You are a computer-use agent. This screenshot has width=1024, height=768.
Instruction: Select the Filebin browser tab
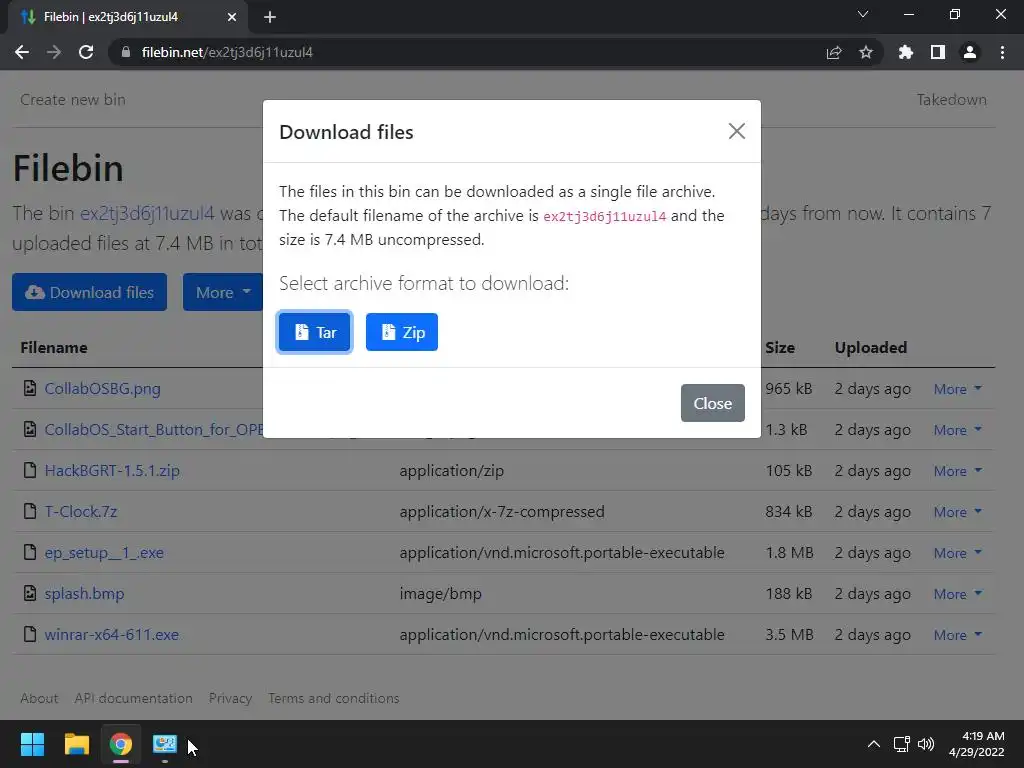128,17
